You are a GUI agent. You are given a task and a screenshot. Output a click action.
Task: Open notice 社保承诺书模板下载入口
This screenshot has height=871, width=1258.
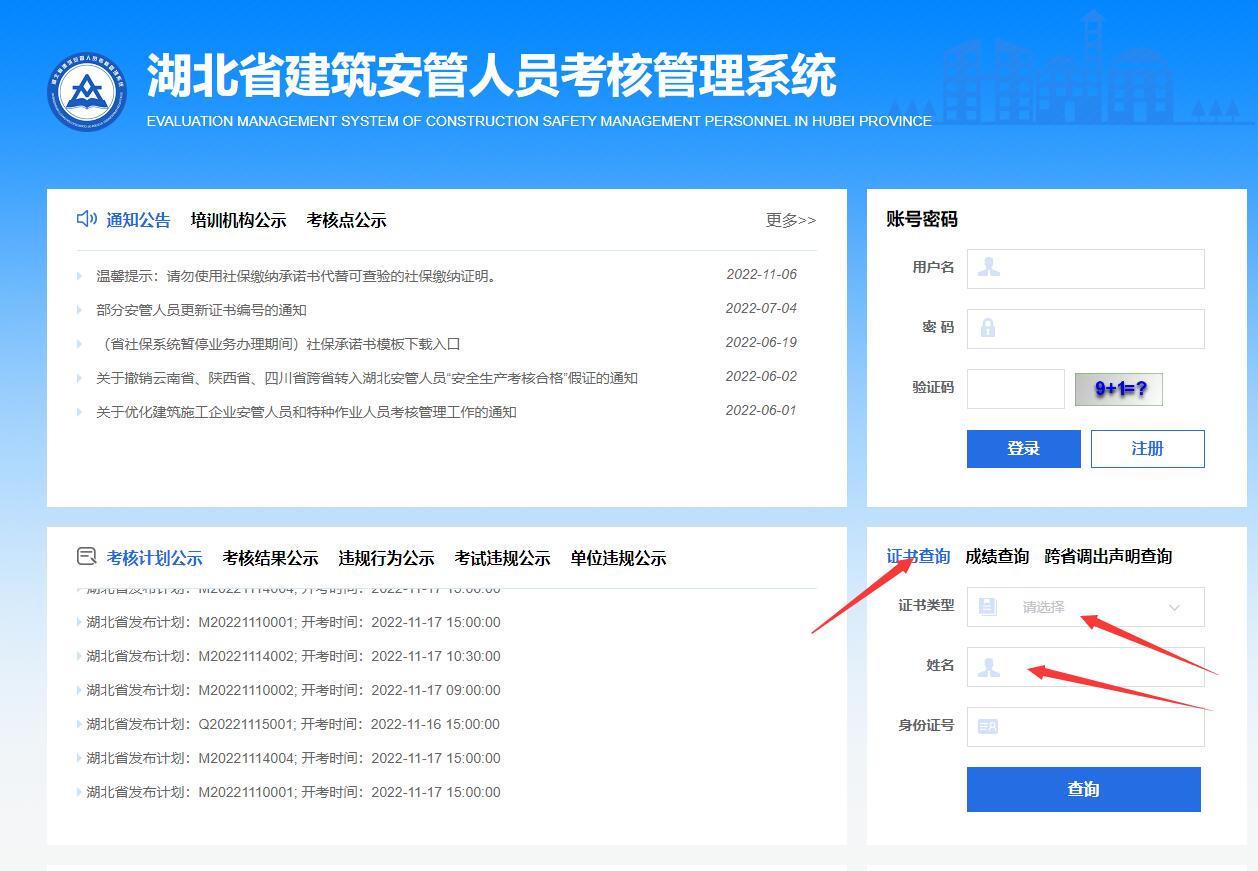click(x=278, y=344)
